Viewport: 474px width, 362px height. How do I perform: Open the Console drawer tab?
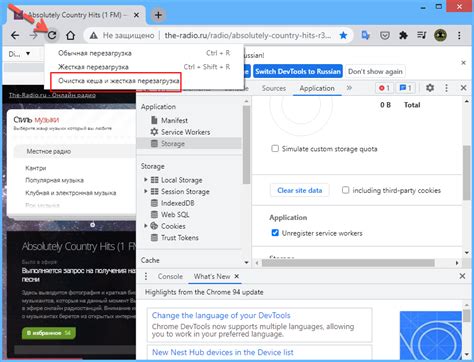[x=170, y=276]
